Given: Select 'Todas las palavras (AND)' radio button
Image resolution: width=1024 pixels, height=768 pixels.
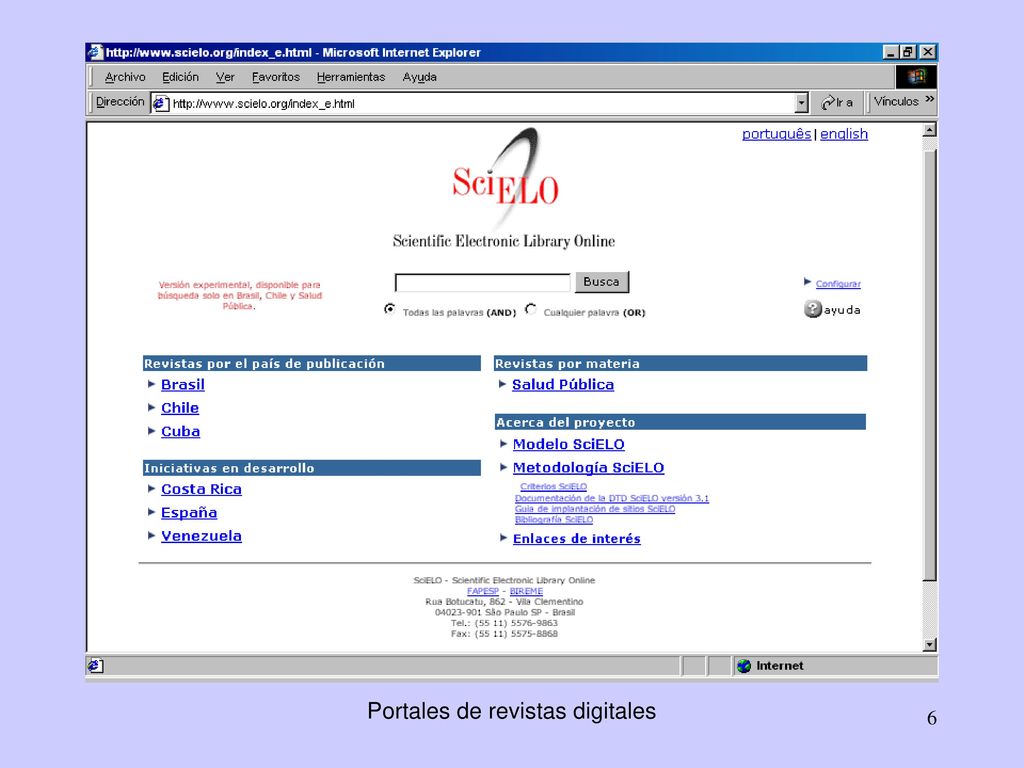Looking at the screenshot, I should click(x=390, y=309).
